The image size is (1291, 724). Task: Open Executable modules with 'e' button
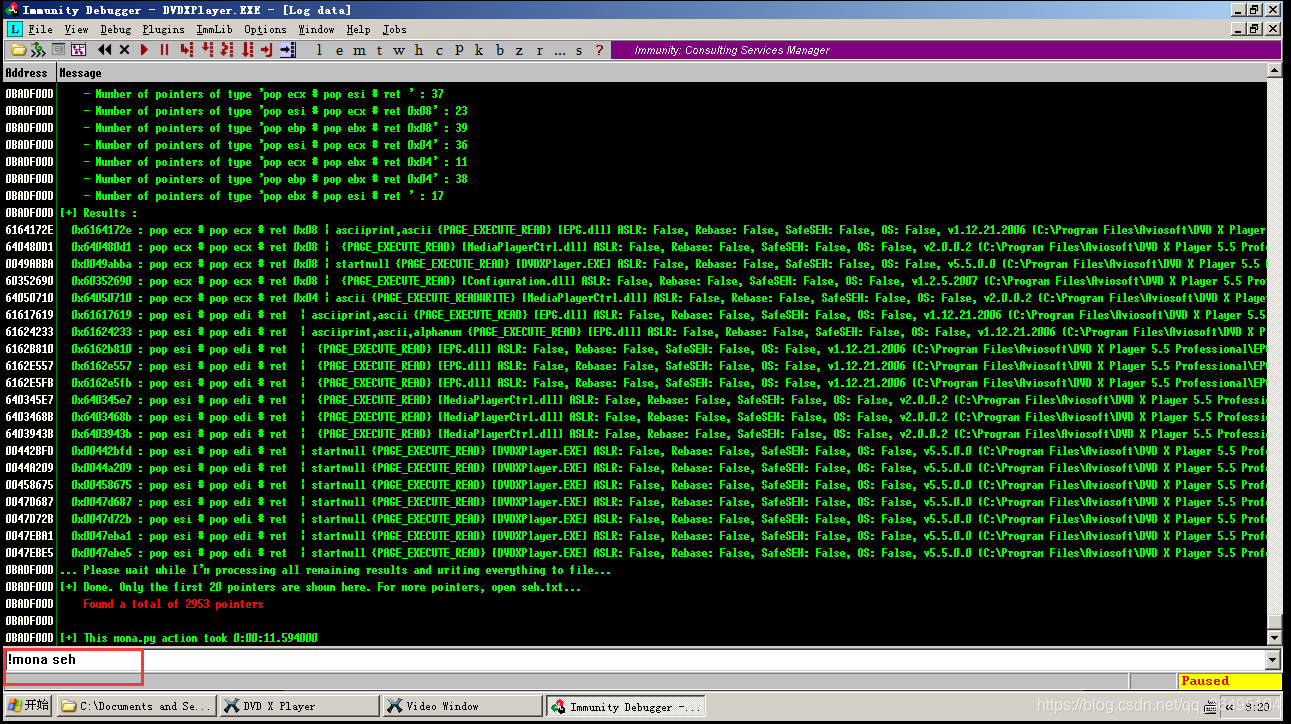click(340, 50)
